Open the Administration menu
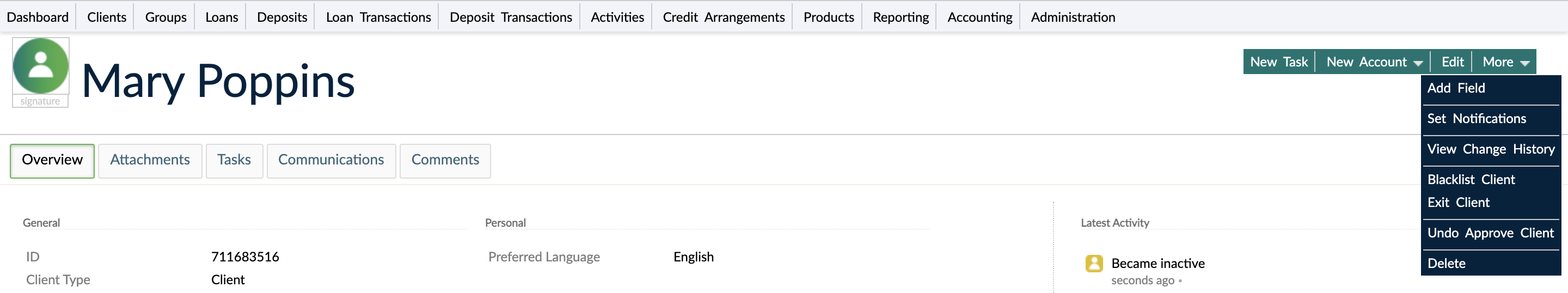Image resolution: width=1568 pixels, height=293 pixels. click(1073, 17)
